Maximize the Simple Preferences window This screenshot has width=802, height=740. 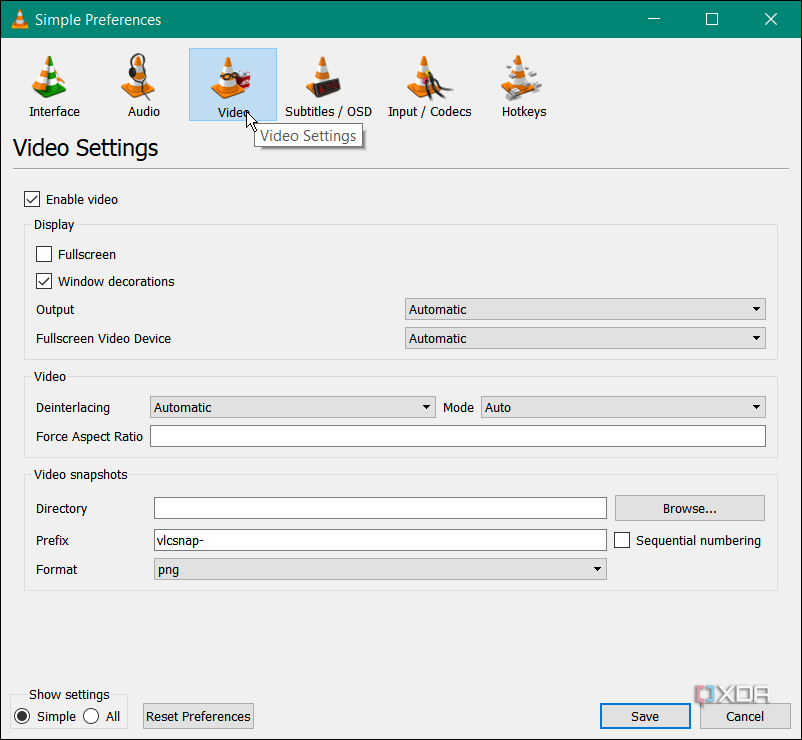click(712, 19)
